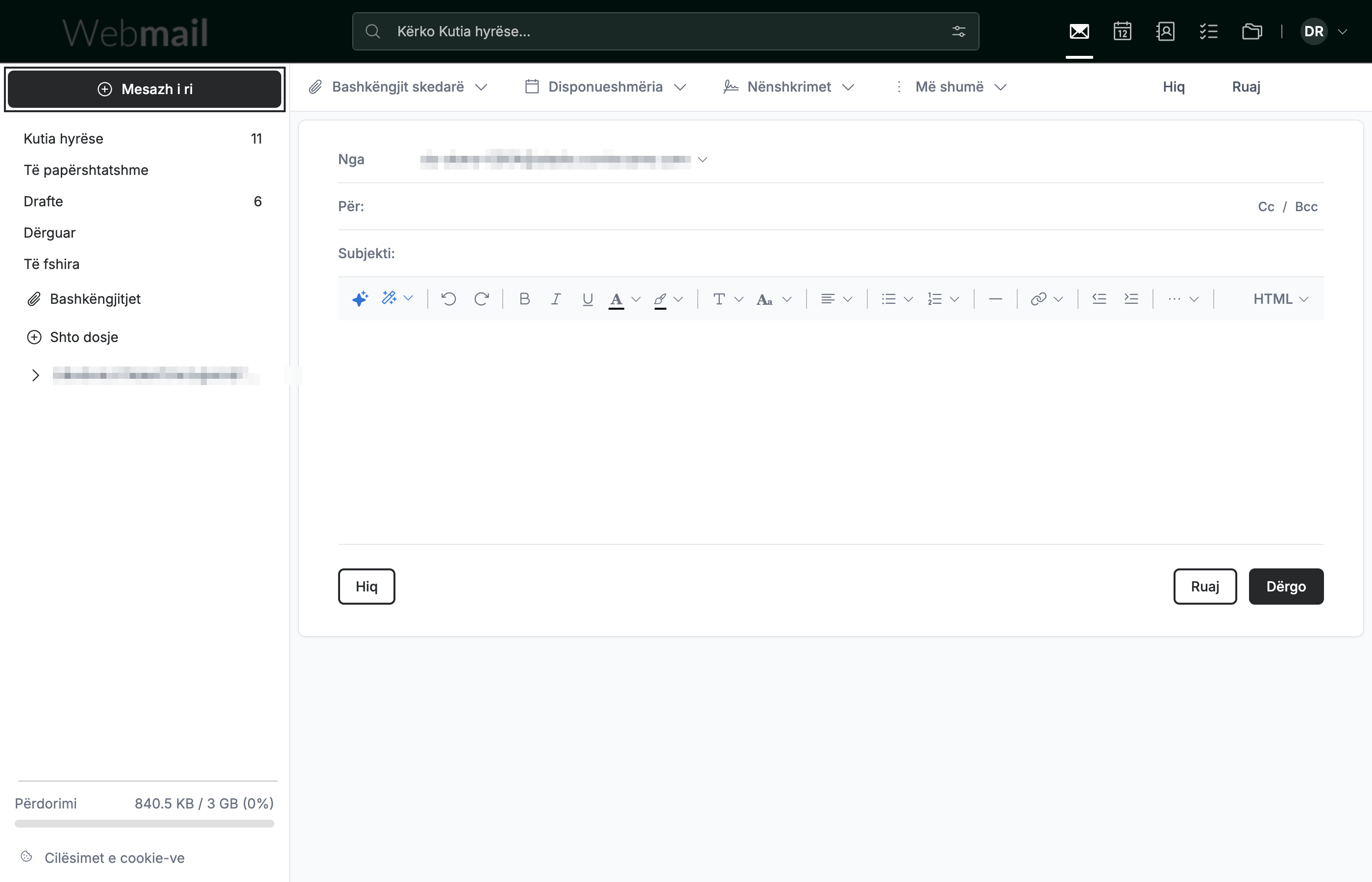Open the DR account menu

tap(1323, 31)
